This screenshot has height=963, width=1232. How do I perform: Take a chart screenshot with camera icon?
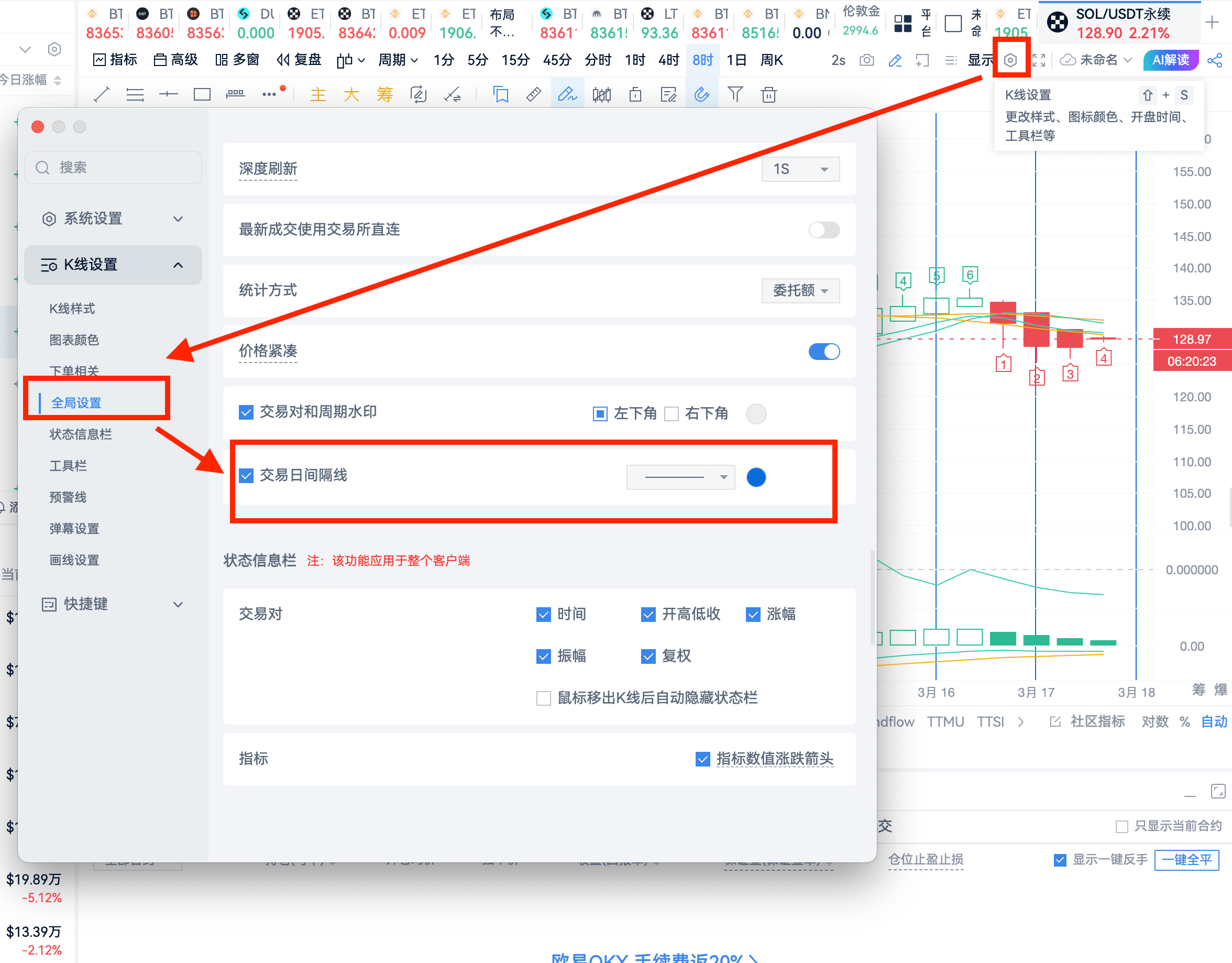(866, 60)
